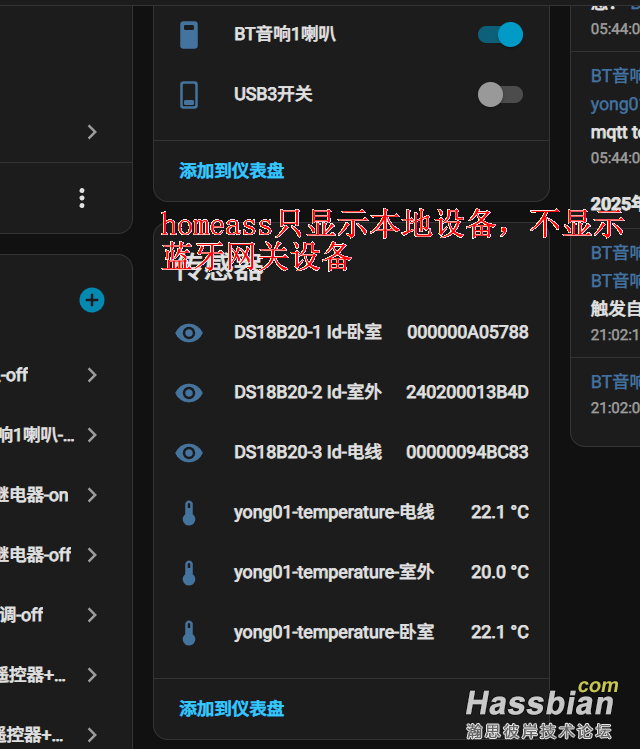Click the eye icon for DS18B20-2 Id-室外
This screenshot has width=640, height=749.
[189, 393]
